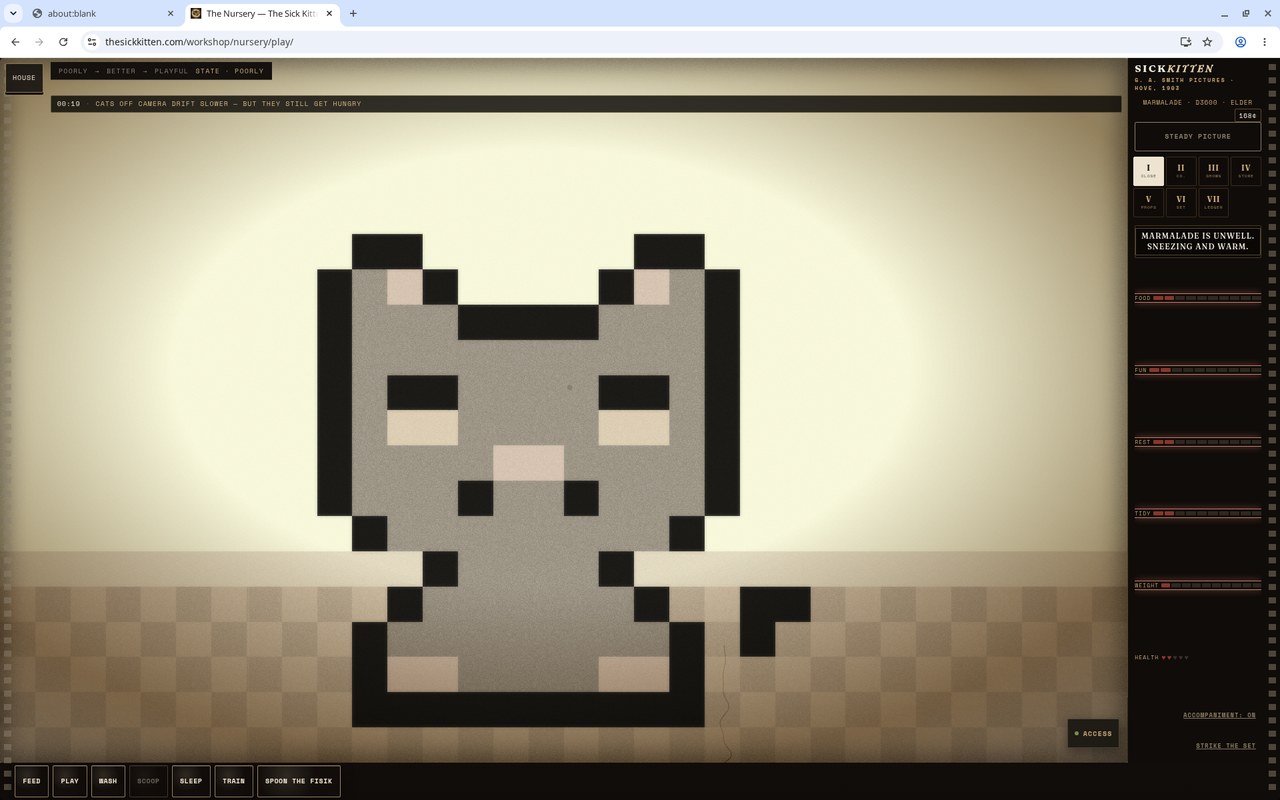Switch to reel tab III
This screenshot has height=800, width=1280.
pos(1213,171)
